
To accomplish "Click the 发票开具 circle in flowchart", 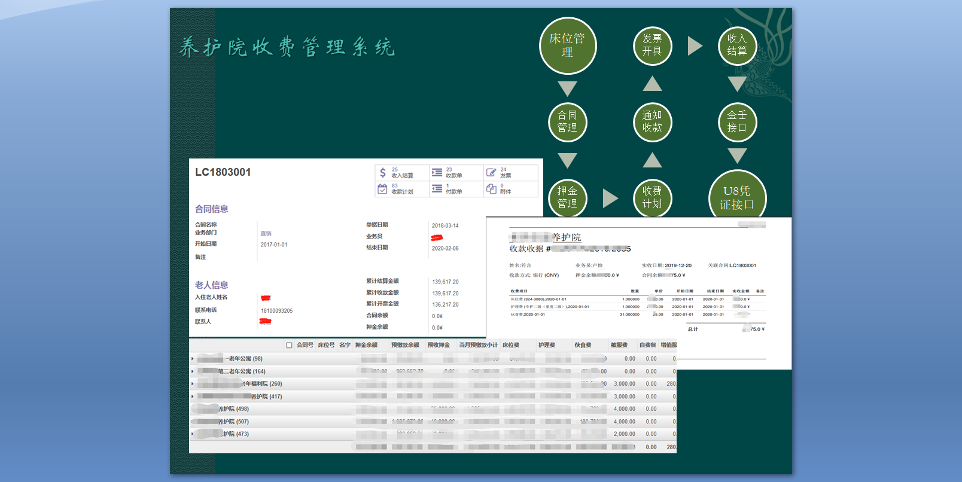I will click(652, 45).
